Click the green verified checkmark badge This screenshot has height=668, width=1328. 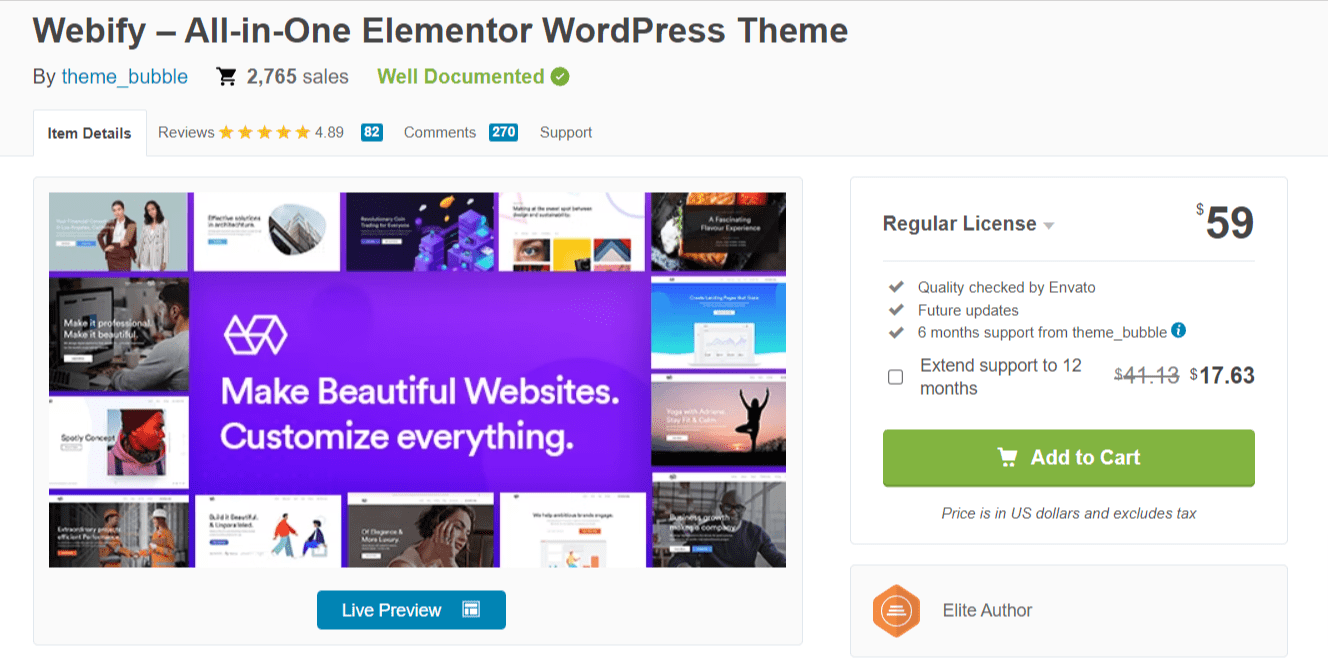pyautogui.click(x=559, y=76)
